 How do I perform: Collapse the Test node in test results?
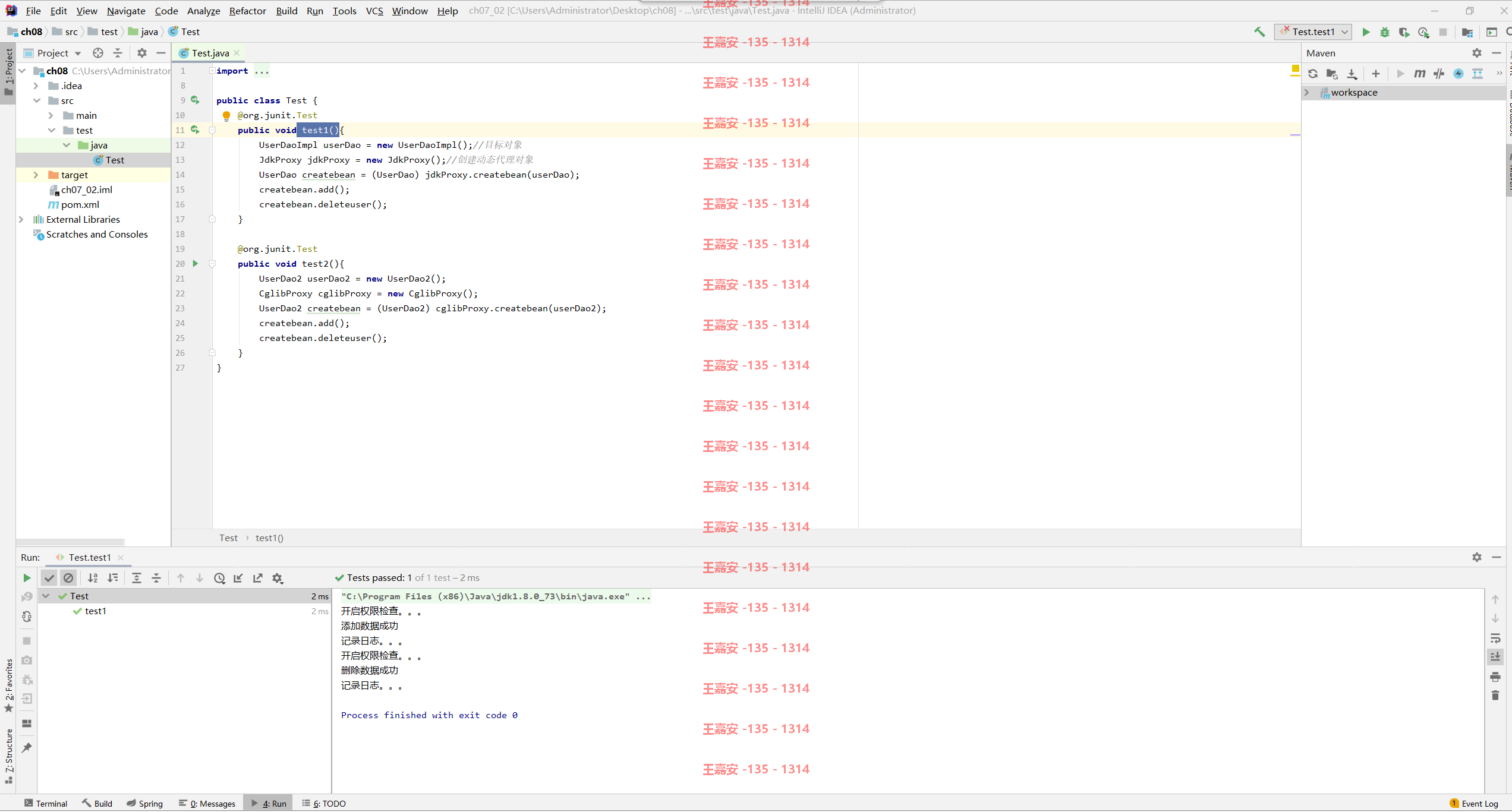(46, 596)
